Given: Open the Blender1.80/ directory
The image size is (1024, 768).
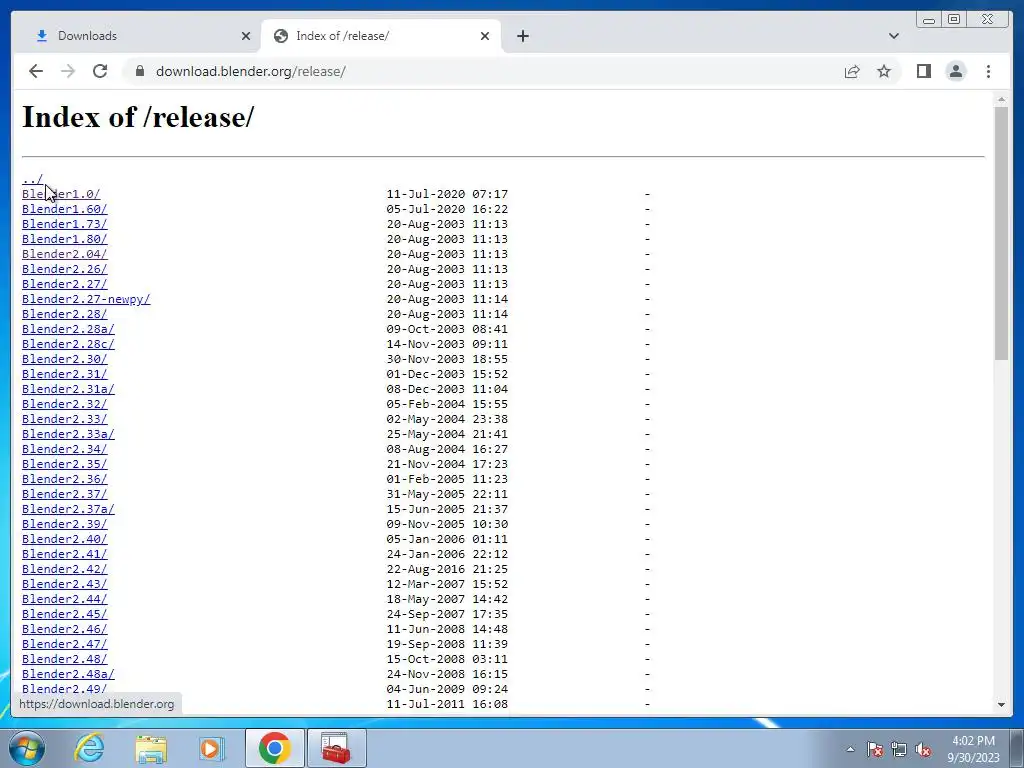Looking at the screenshot, I should 64,239.
